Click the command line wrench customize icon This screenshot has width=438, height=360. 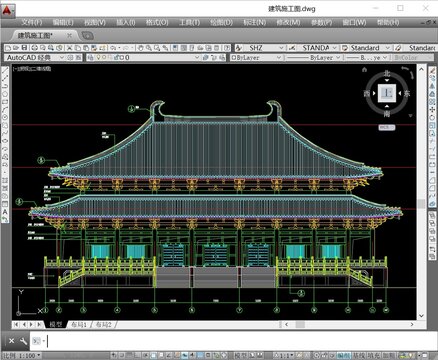tap(23, 341)
